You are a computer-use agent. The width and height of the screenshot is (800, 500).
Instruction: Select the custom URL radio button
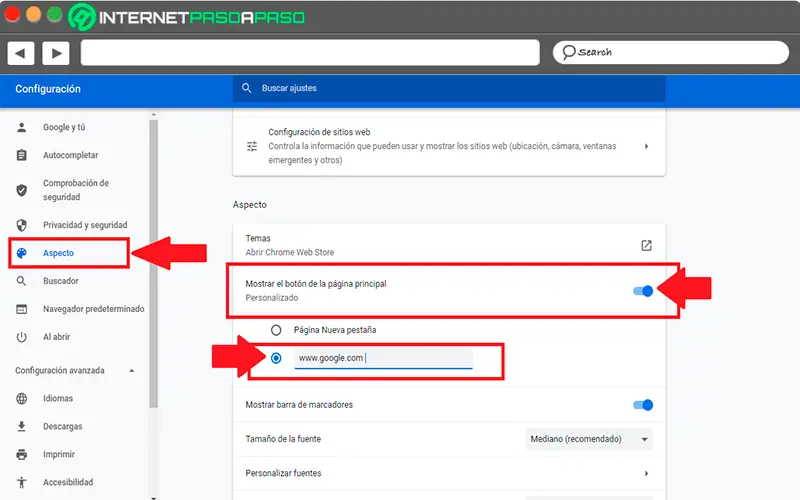pos(276,358)
